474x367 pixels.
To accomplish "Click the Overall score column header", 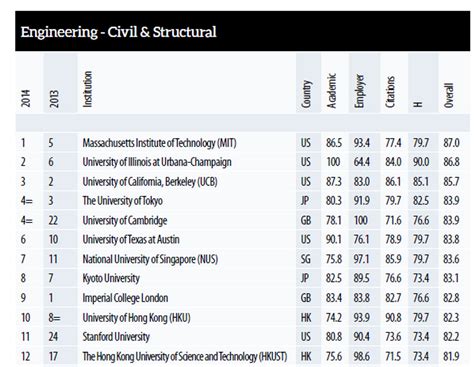I will coord(449,95).
